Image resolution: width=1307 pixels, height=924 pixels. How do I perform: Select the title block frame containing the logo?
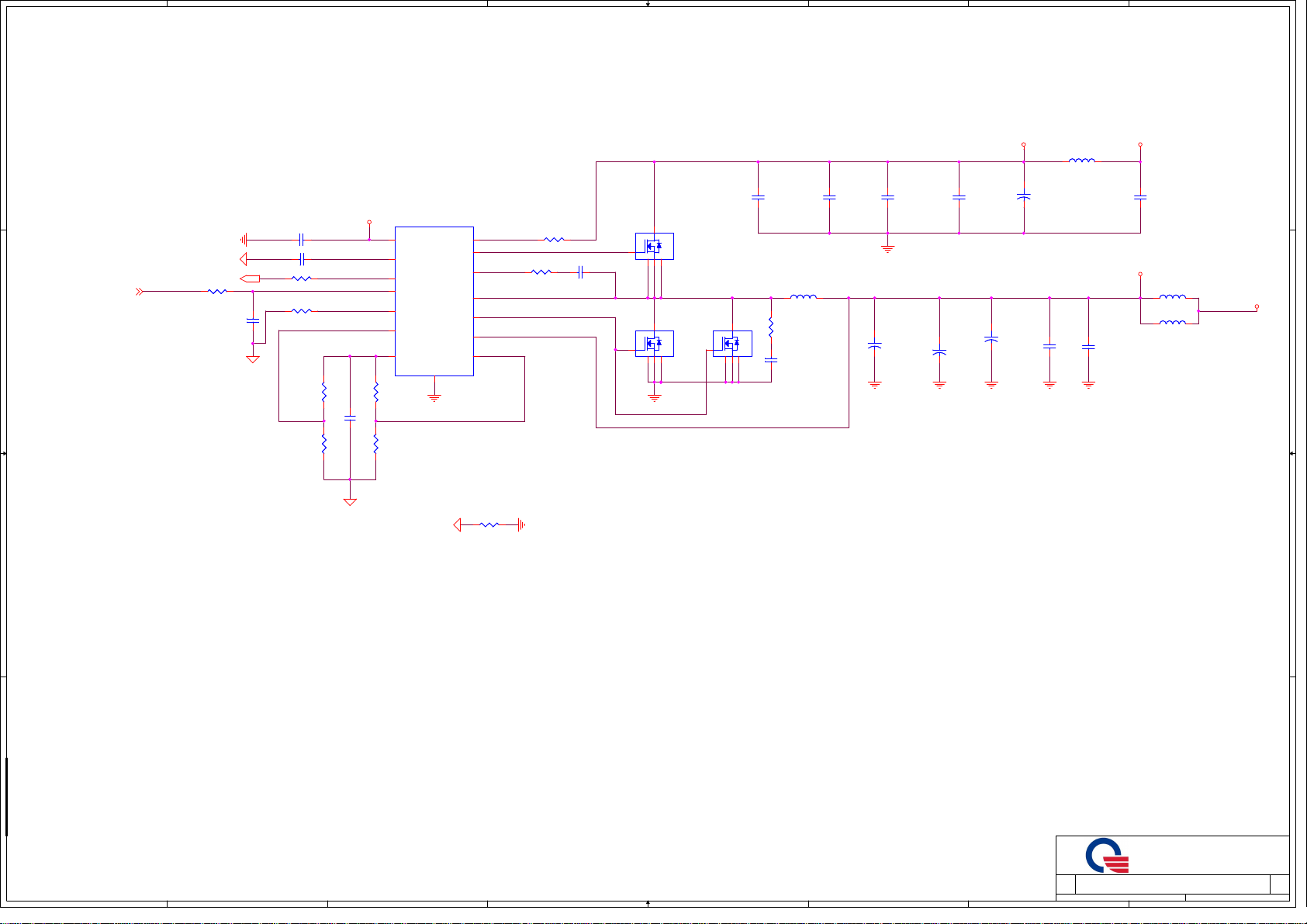tap(1172, 868)
